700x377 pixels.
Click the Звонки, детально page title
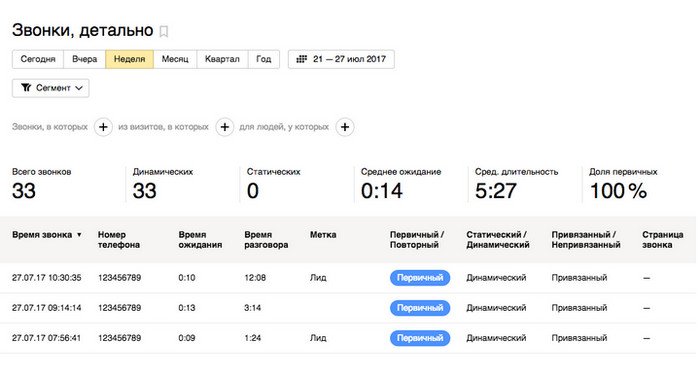[83, 30]
